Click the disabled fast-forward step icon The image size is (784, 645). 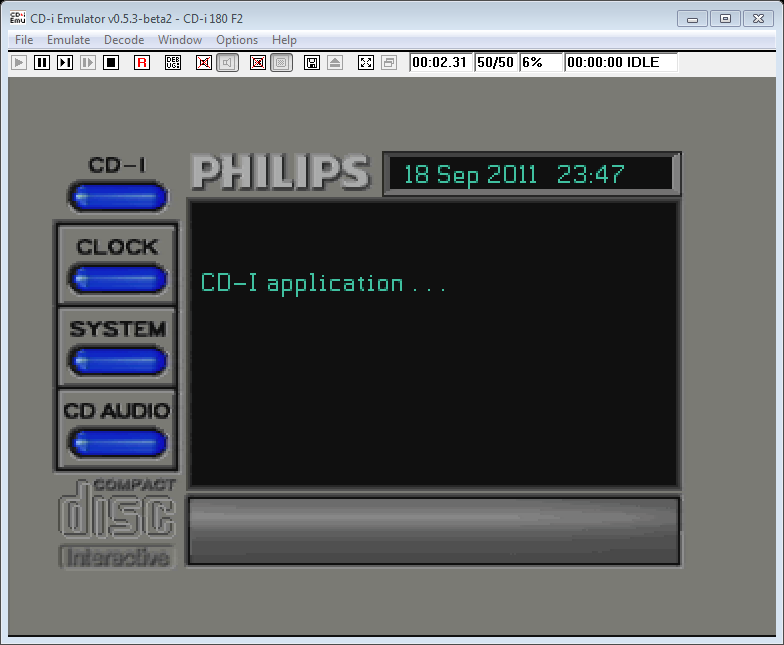click(x=88, y=62)
